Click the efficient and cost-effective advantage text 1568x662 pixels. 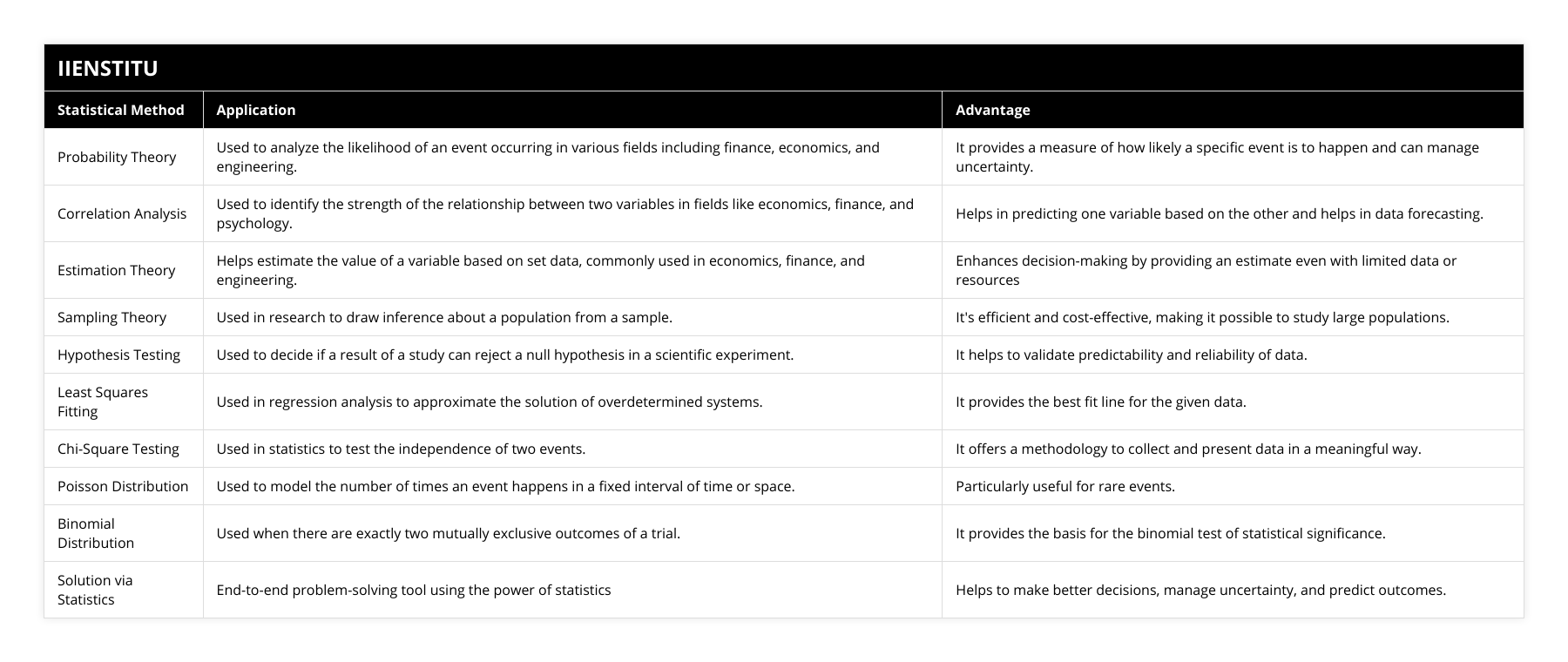click(x=1202, y=317)
